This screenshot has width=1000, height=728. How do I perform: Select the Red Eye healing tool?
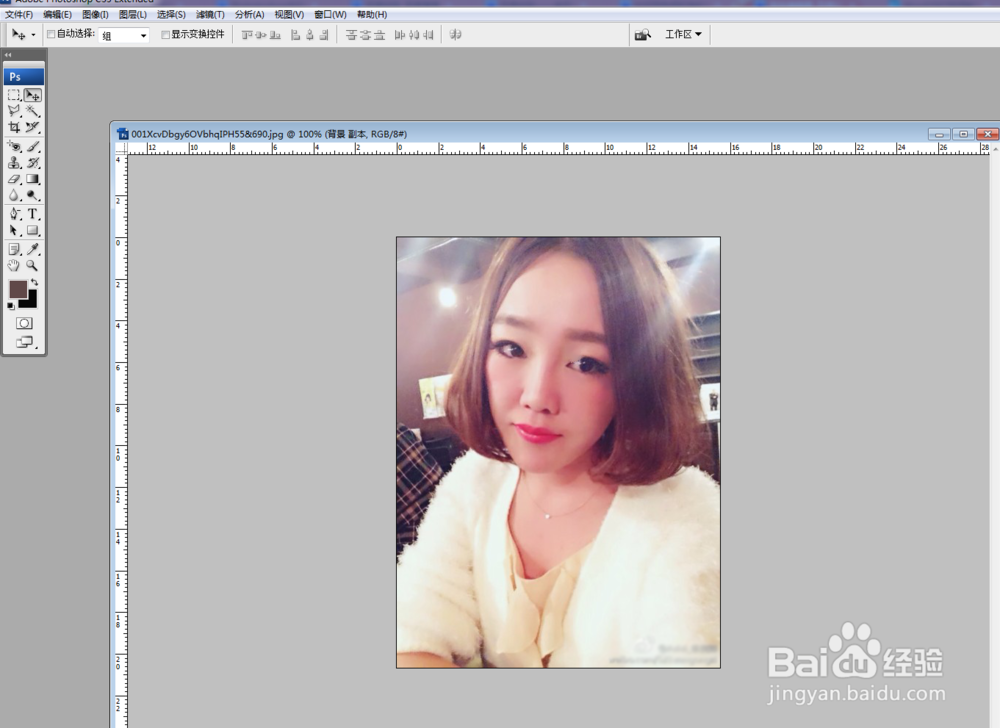click(x=14, y=147)
